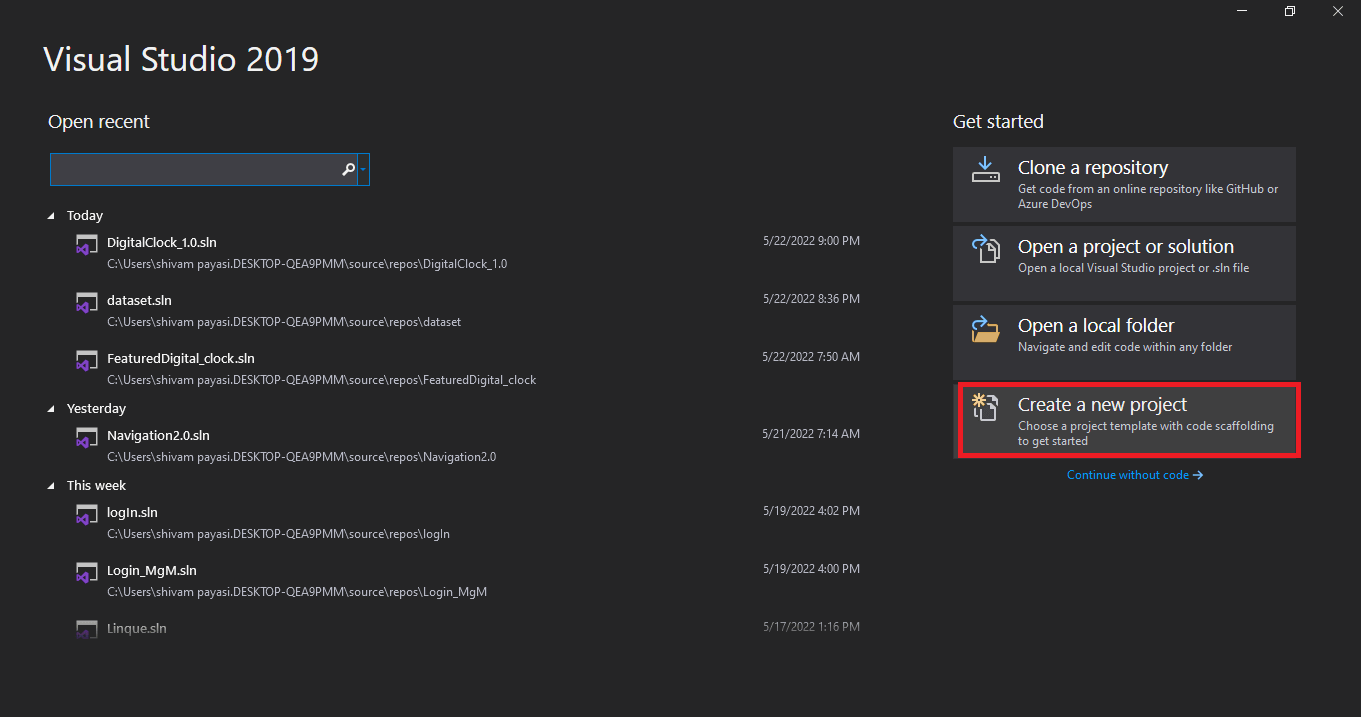Click the Open a local folder icon
Screen dimensions: 1361x717
pyautogui.click(x=986, y=328)
